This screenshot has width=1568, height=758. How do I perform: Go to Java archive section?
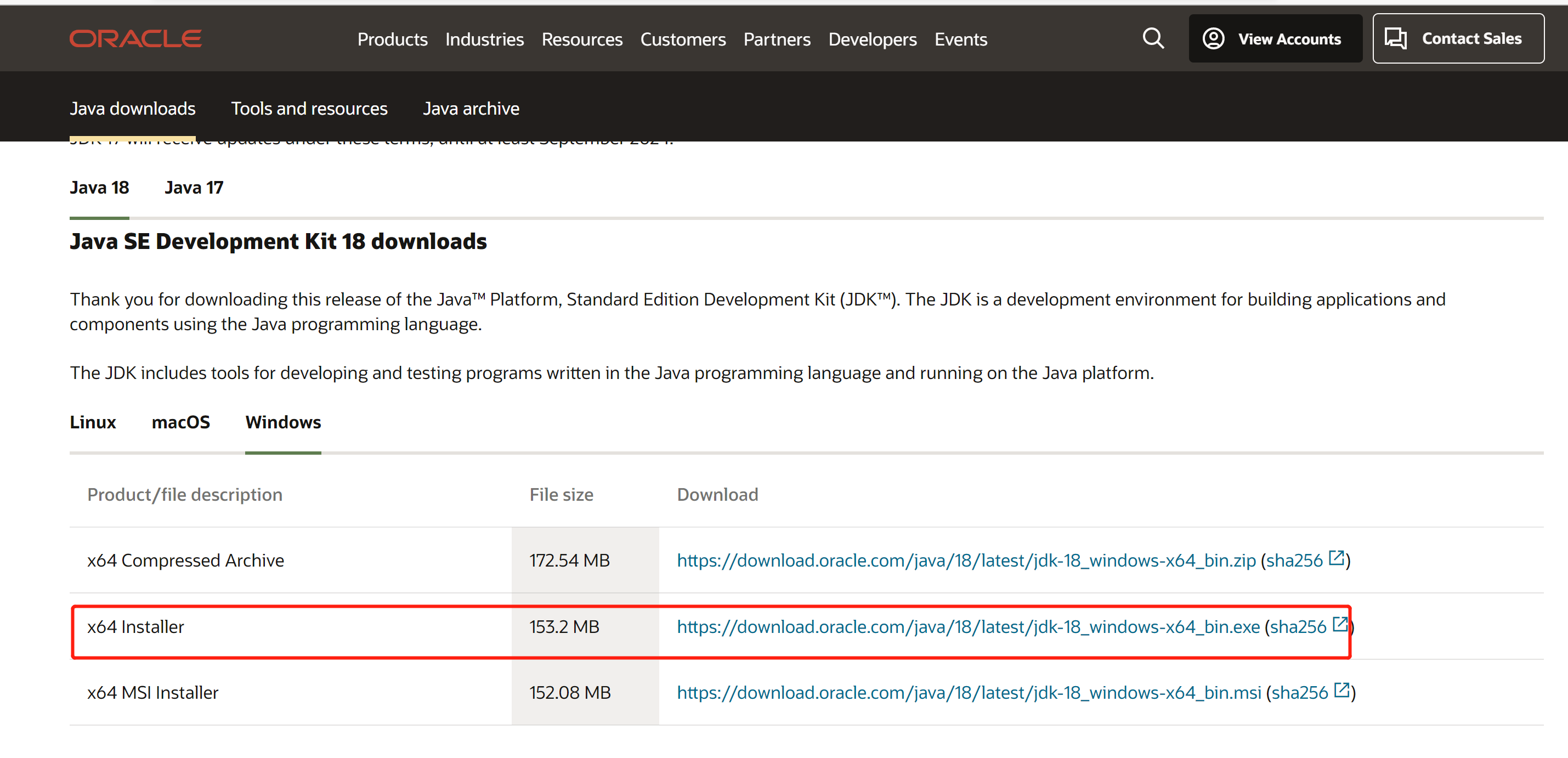(471, 109)
